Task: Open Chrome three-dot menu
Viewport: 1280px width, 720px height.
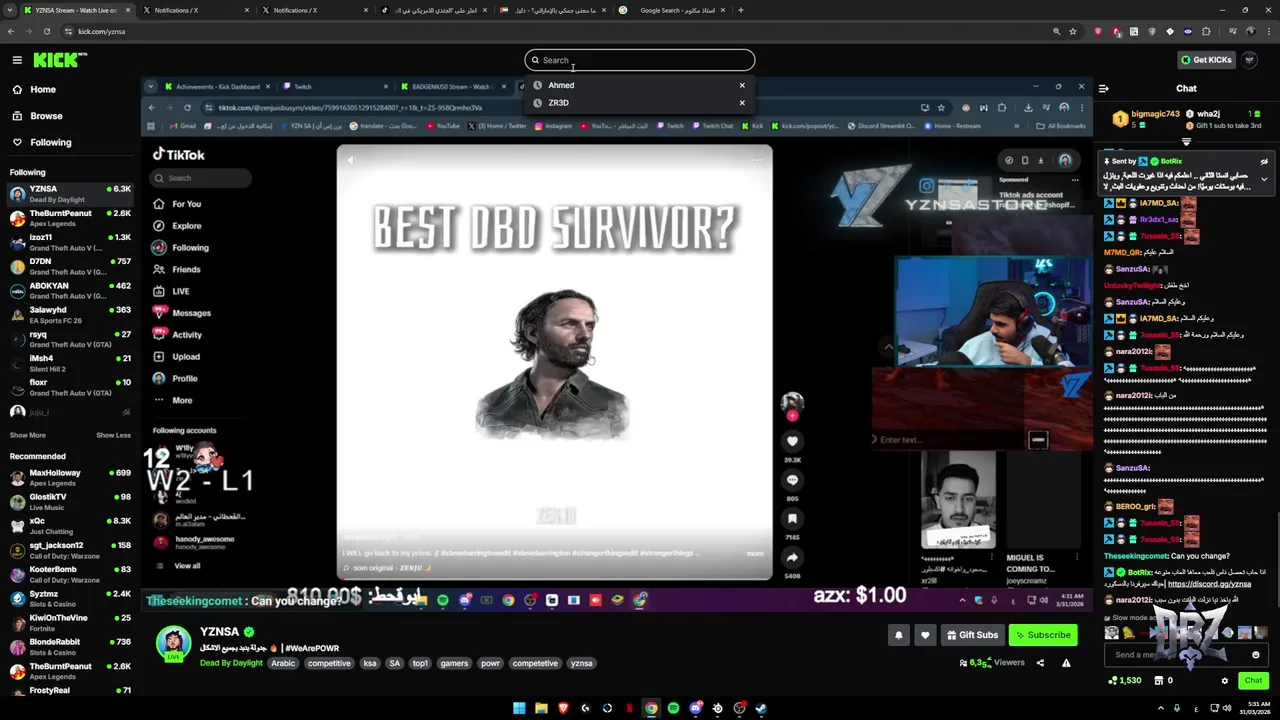Action: point(1267,31)
